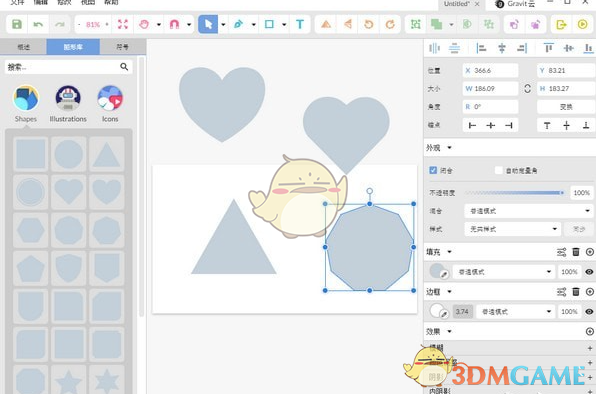Switch to the 符号 symbols tab
596x394 pixels.
pos(122,47)
